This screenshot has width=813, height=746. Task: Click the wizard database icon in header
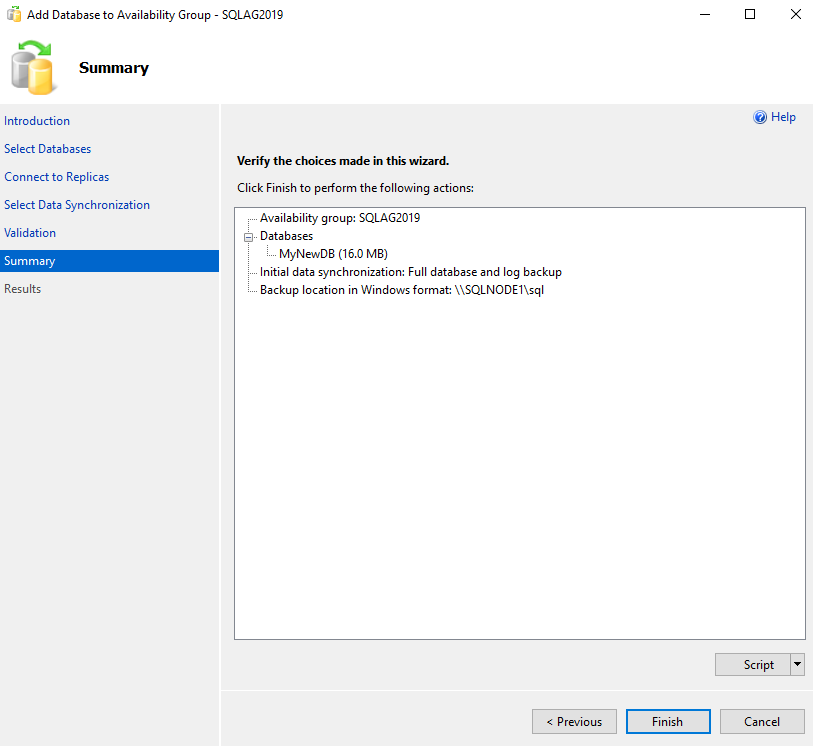31,67
